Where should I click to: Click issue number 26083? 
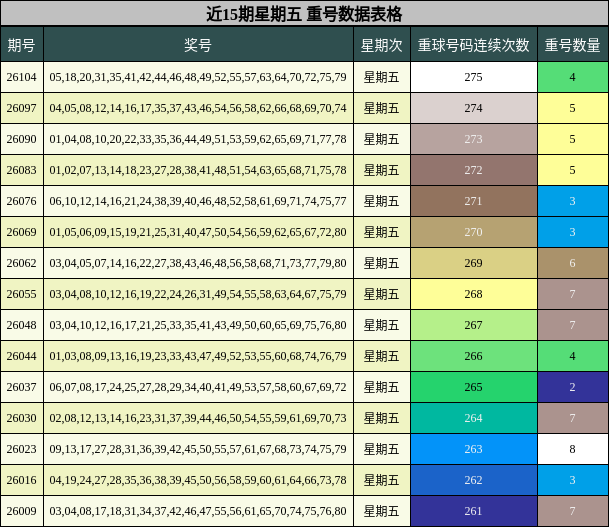point(22,170)
